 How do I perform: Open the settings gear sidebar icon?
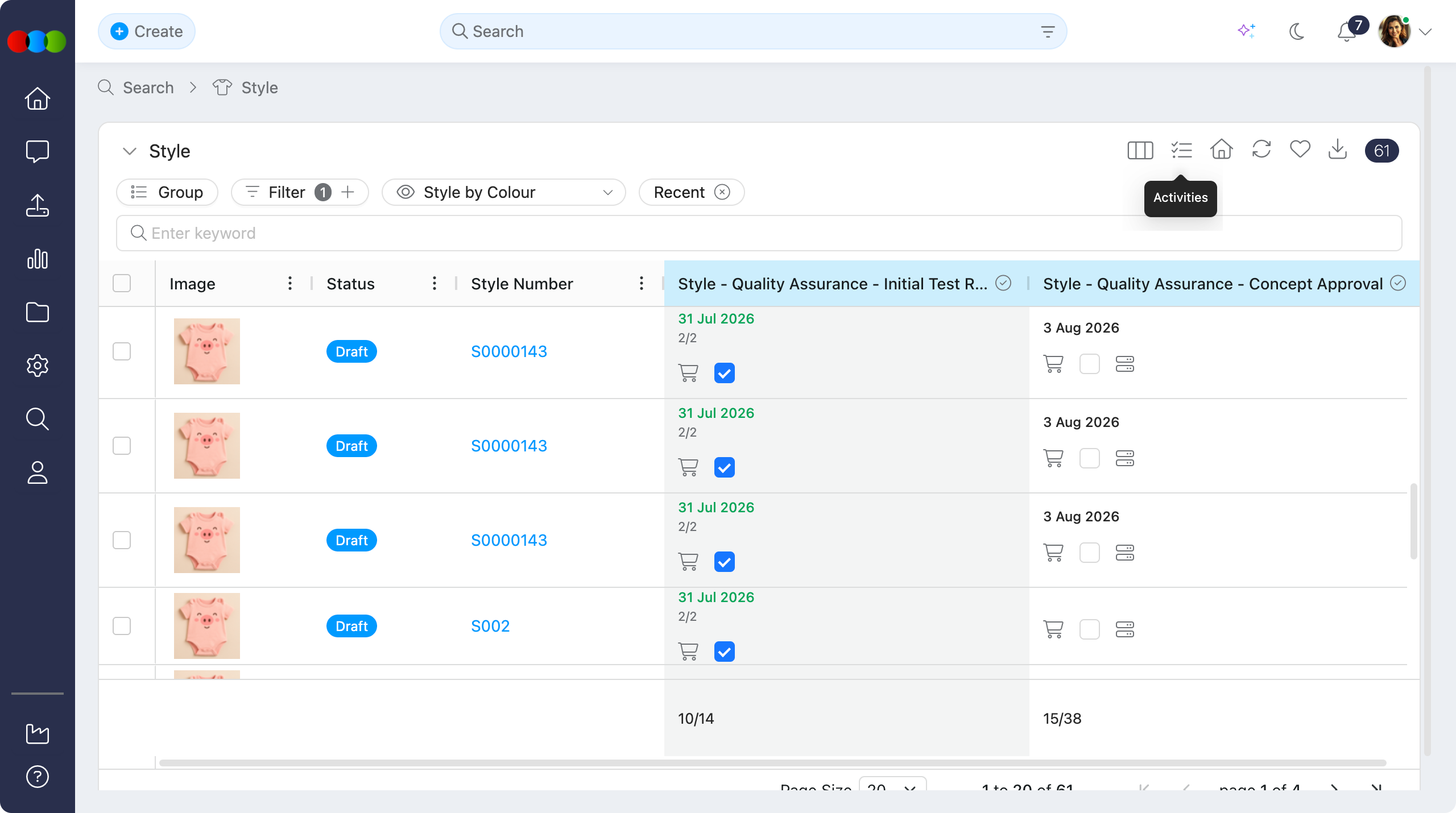click(38, 366)
